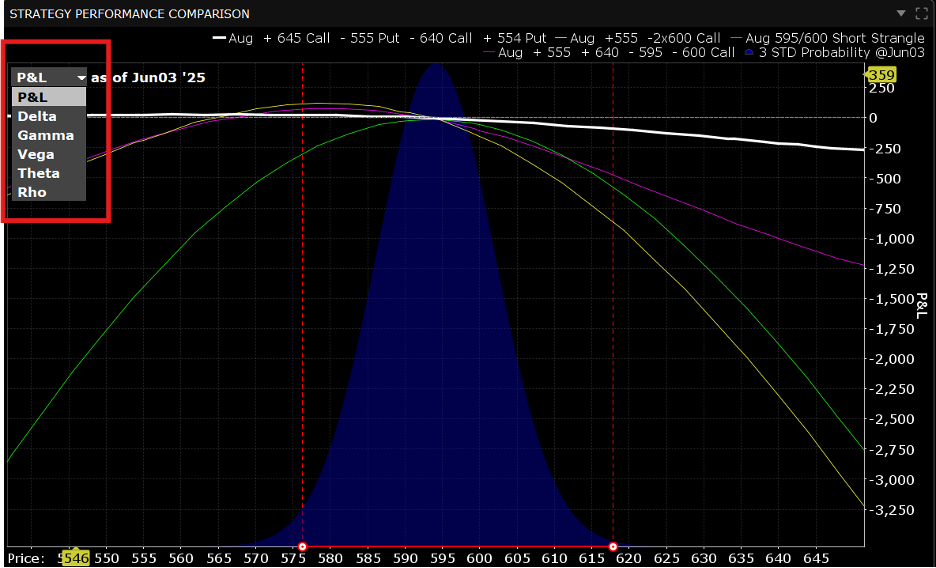Click the blue probability legend icon

click(x=750, y=53)
